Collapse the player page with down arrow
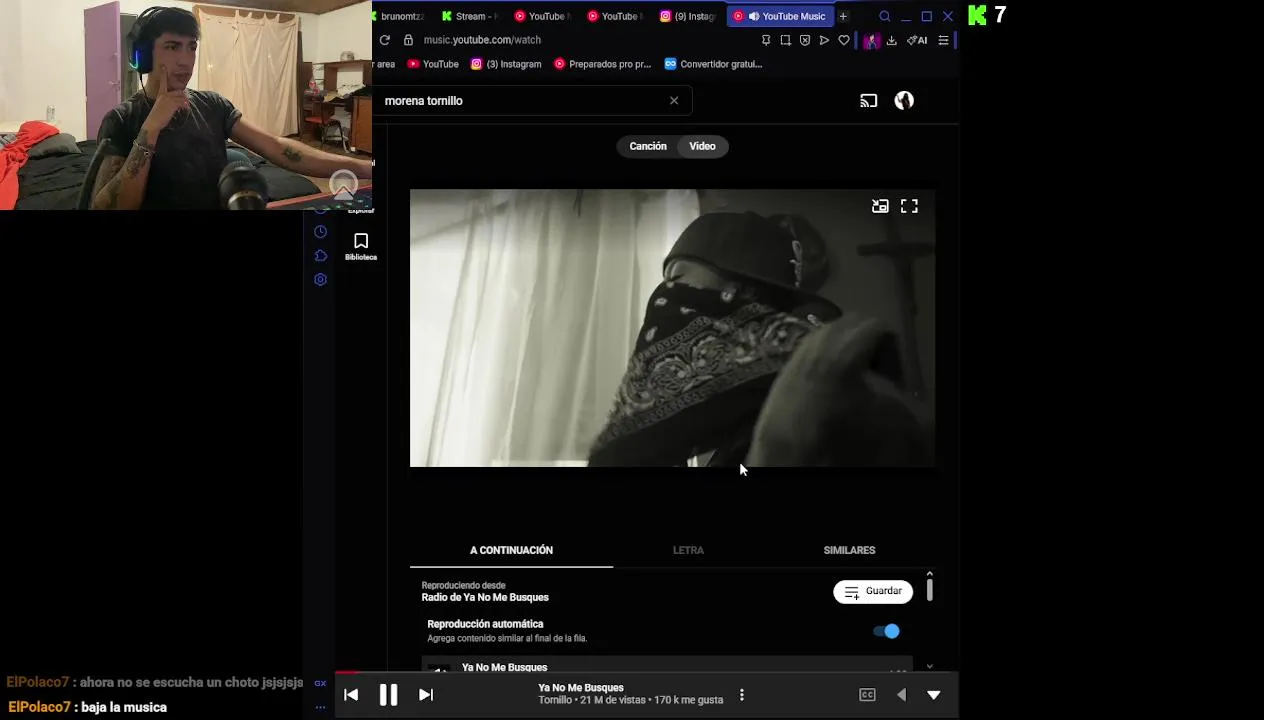Screen dimensions: 1264x720 click(x=933, y=695)
